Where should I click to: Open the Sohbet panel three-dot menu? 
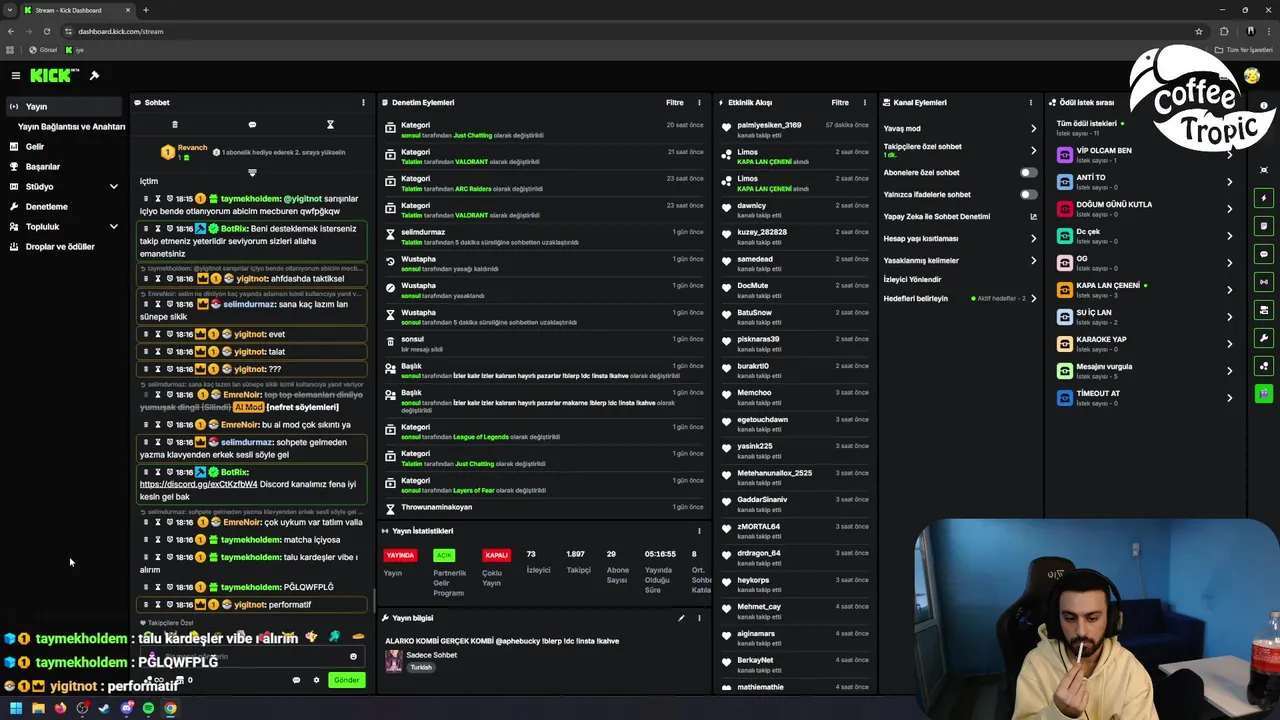(363, 102)
